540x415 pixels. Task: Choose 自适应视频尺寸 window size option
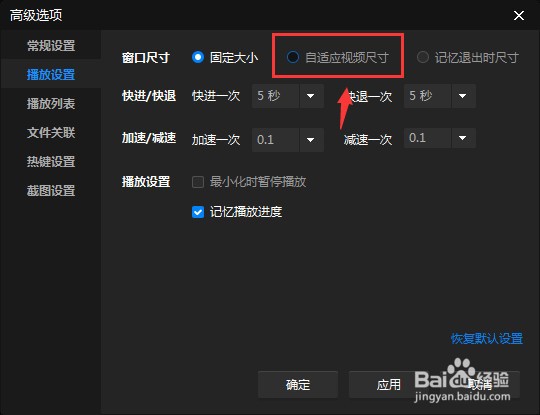[293, 57]
